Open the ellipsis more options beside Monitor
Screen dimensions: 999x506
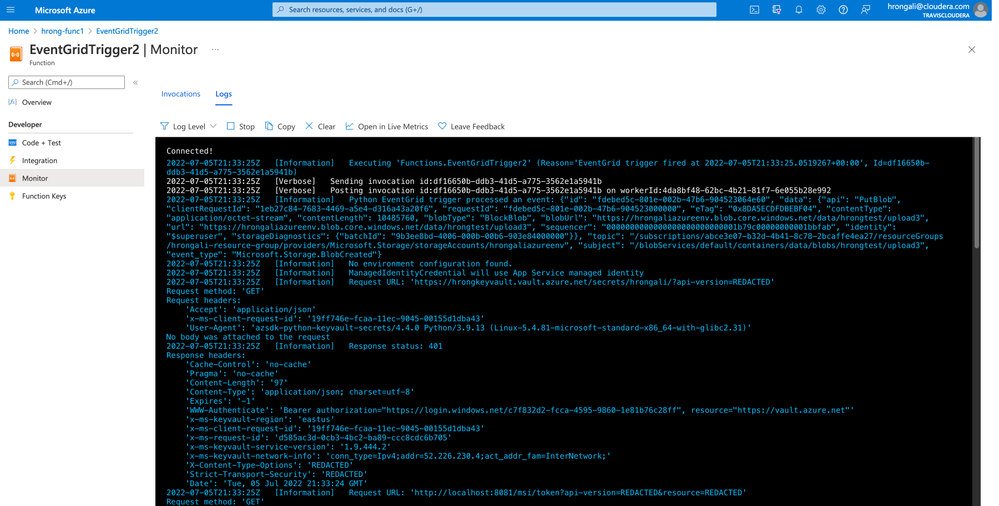pyautogui.click(x=215, y=50)
